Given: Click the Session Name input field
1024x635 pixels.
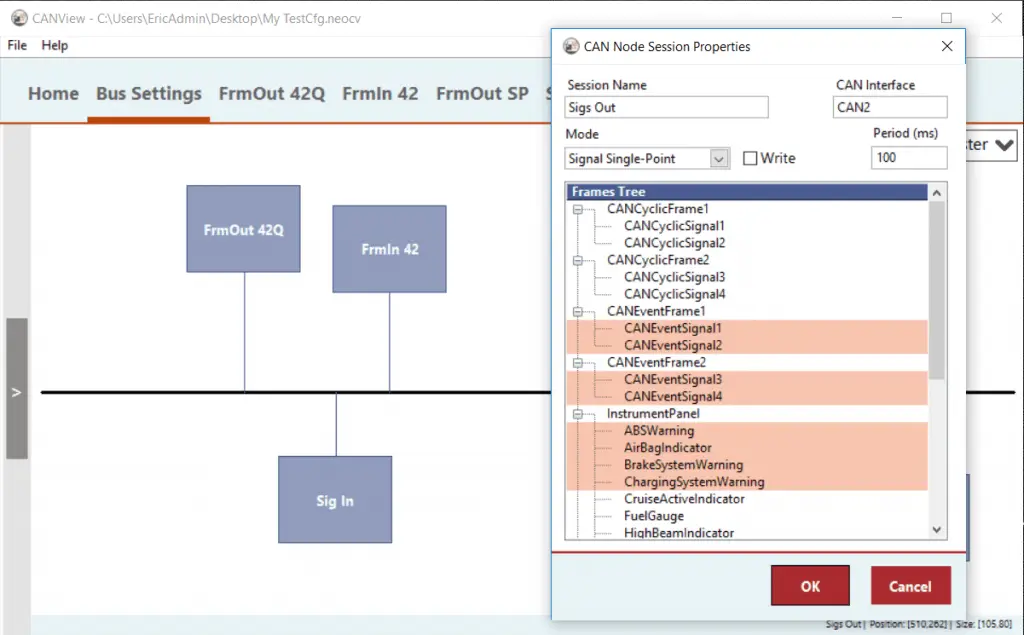Looking at the screenshot, I should point(666,107).
